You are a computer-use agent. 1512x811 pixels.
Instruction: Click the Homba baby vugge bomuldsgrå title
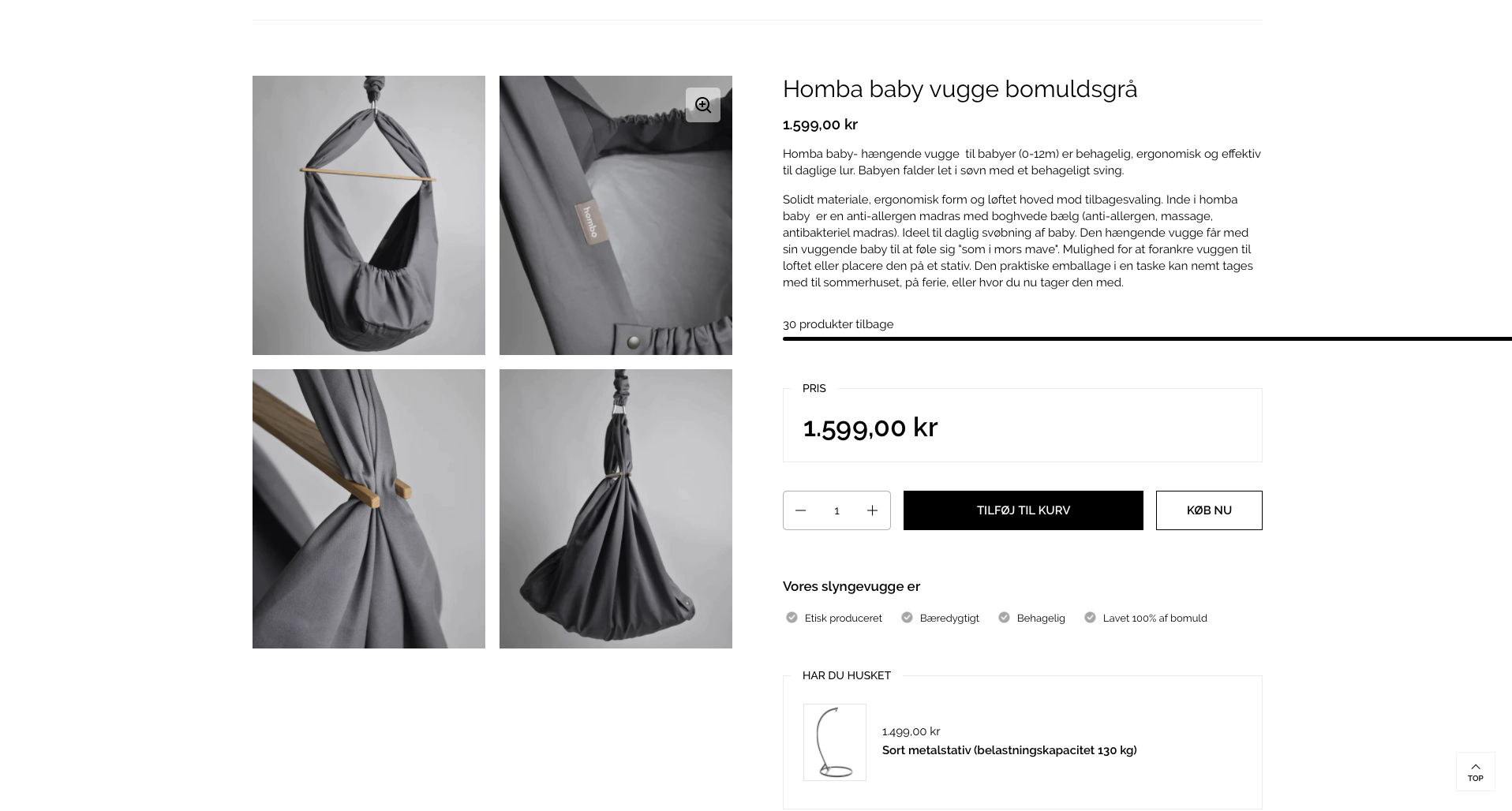click(960, 89)
